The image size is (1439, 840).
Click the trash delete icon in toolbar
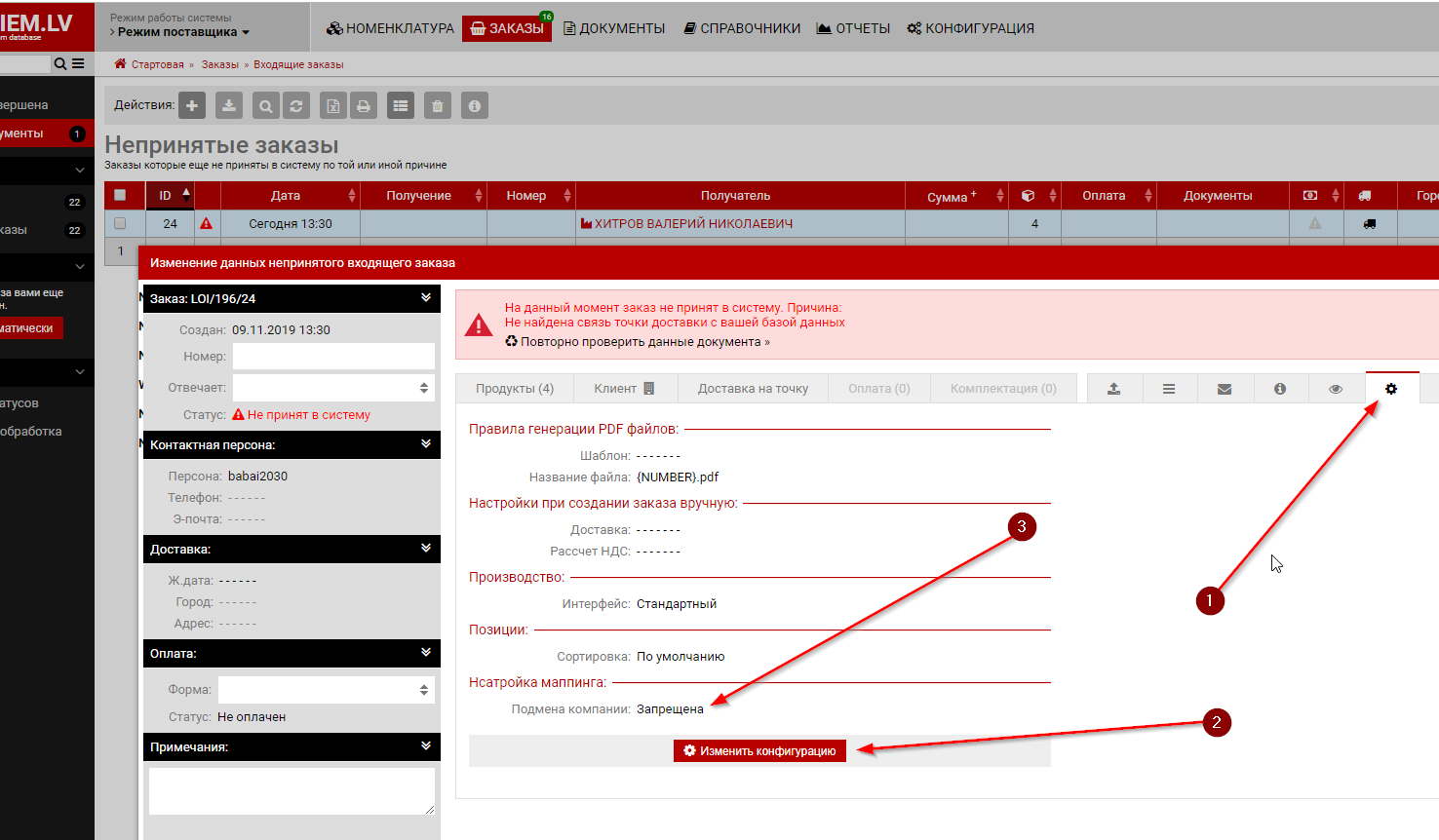point(438,106)
